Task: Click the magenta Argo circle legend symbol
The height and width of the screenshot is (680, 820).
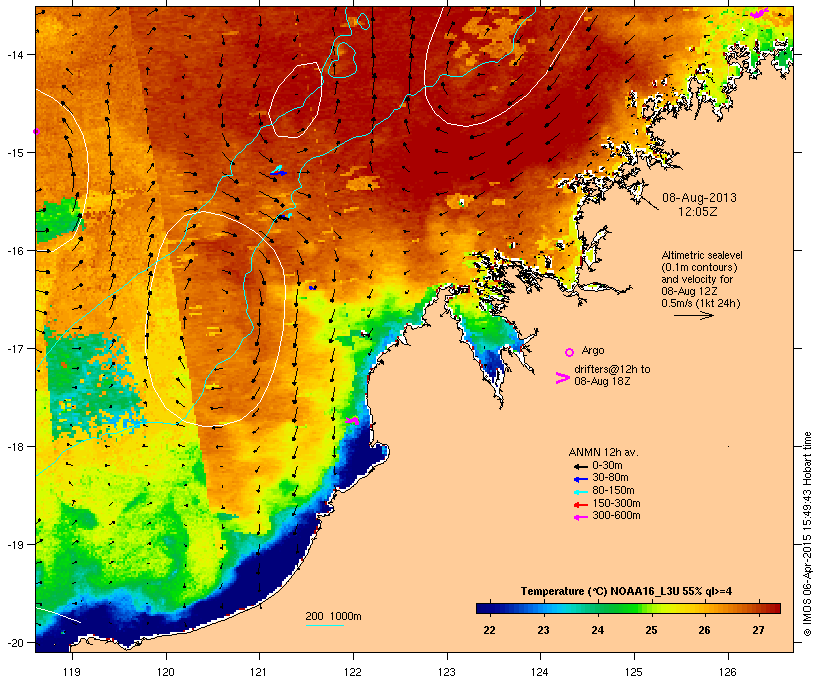Action: tap(570, 352)
